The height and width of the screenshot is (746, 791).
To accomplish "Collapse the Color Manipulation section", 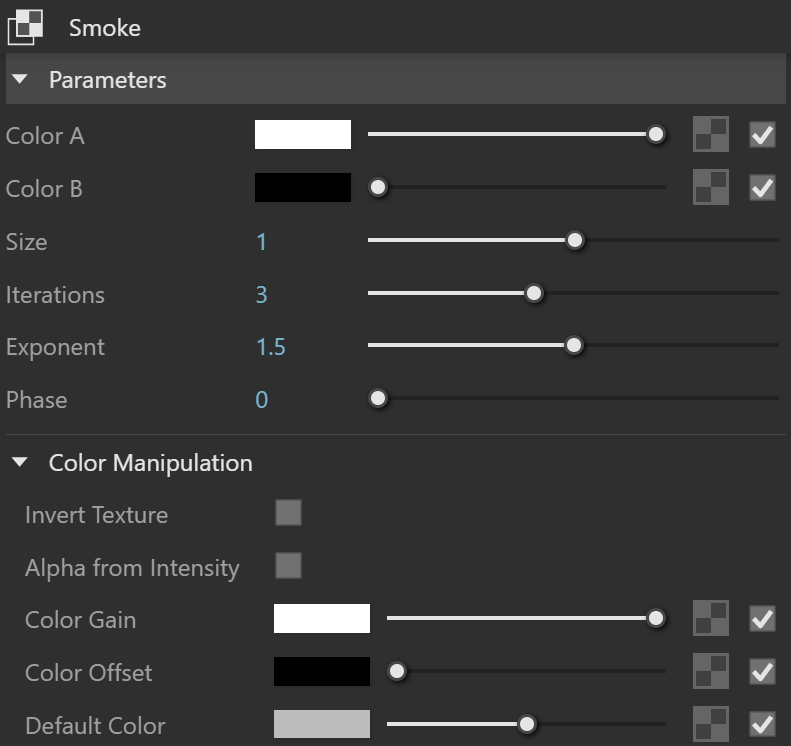I will (20, 462).
